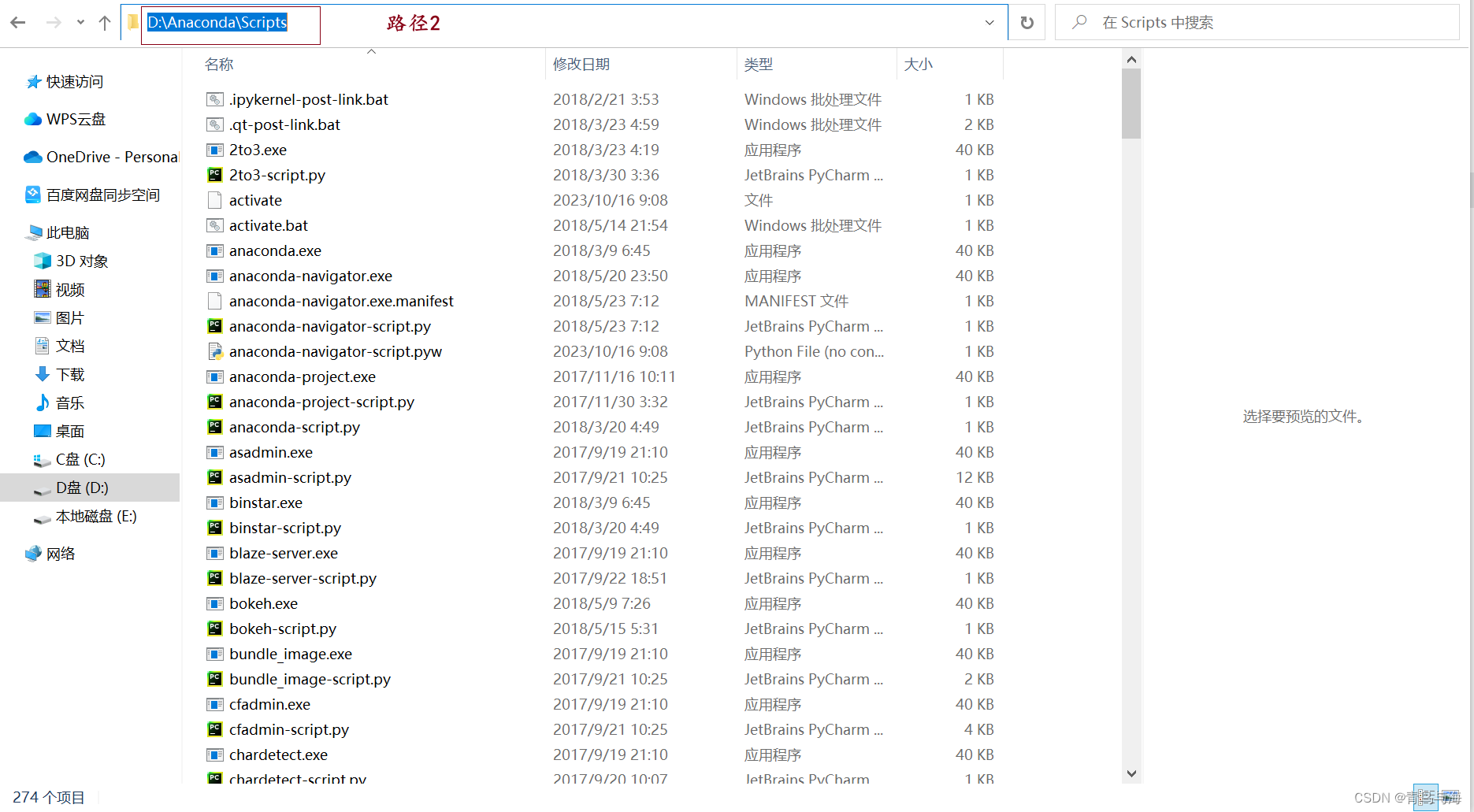
Task: Click the anaconda-project.exe icon
Action: (x=215, y=376)
